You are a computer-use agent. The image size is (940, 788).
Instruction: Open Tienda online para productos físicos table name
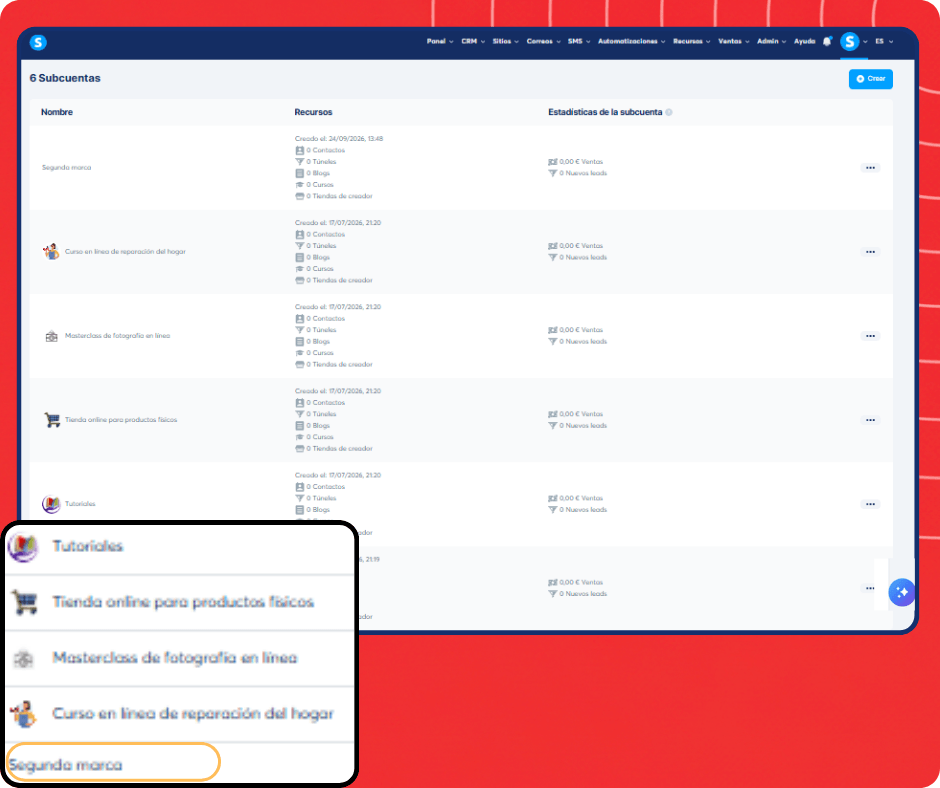pyautogui.click(x=121, y=420)
